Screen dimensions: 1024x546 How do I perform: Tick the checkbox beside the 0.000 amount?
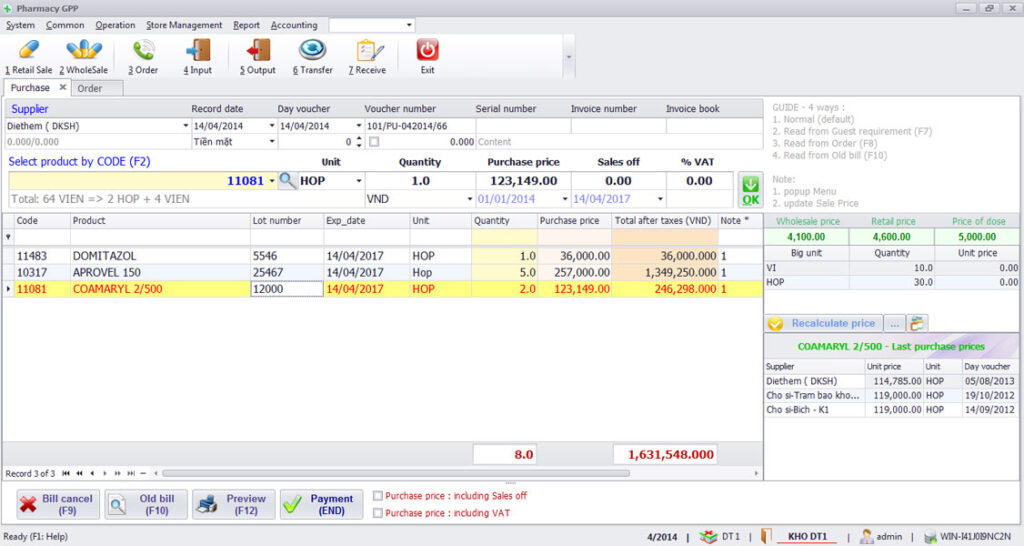374,142
